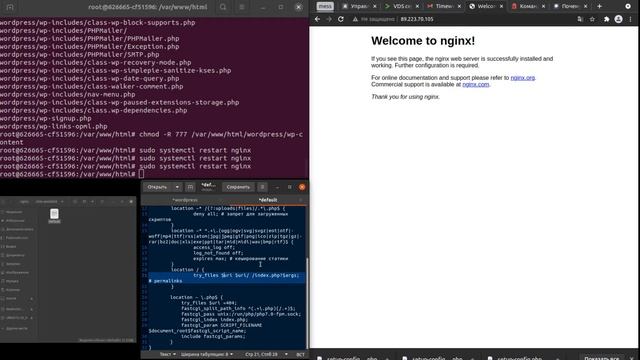Open the Текст syntax dropdown in editor status bar
The width and height of the screenshot is (640, 360).
point(168,354)
